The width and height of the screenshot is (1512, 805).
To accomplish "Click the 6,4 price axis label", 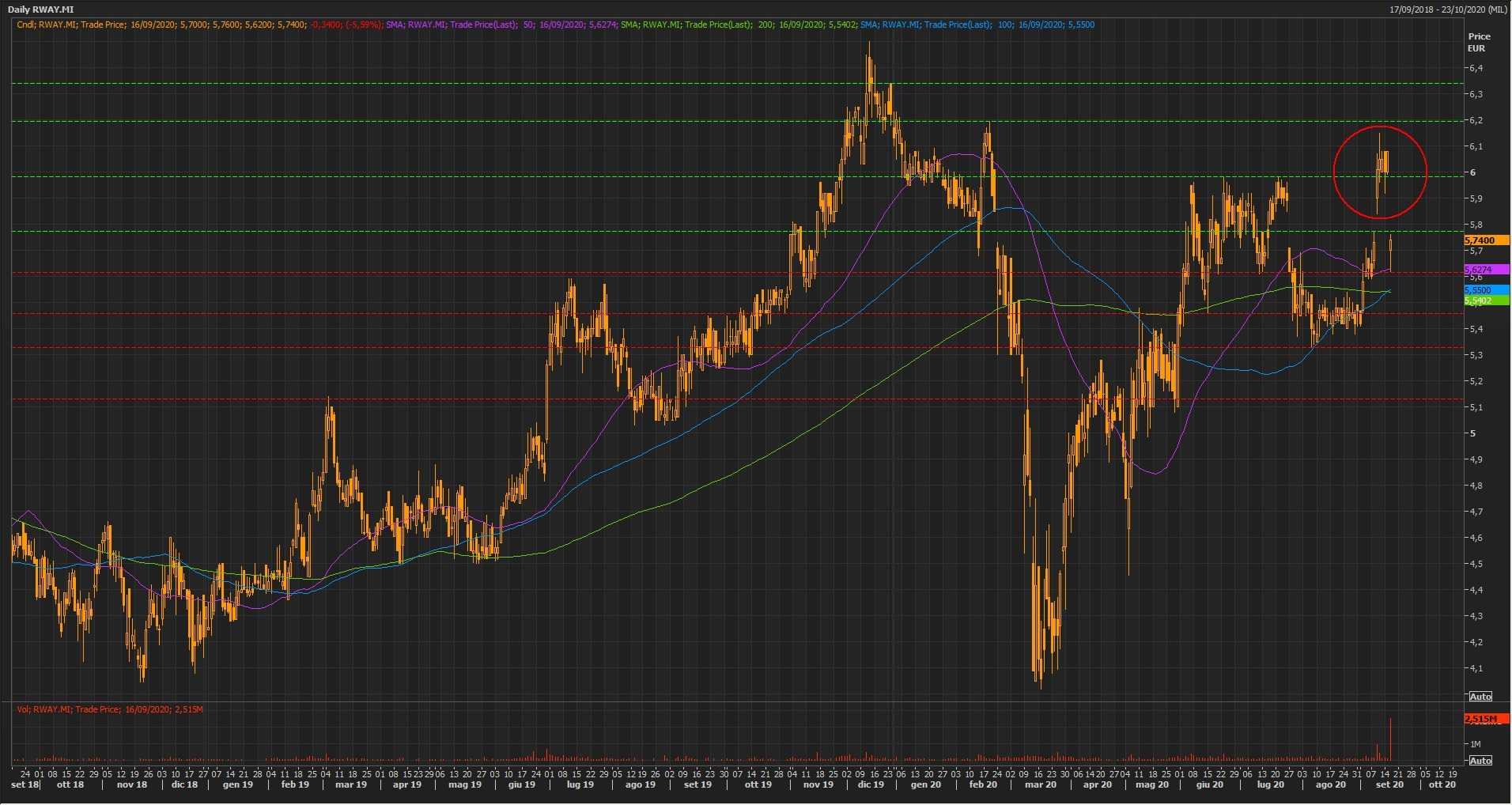I will point(1476,68).
